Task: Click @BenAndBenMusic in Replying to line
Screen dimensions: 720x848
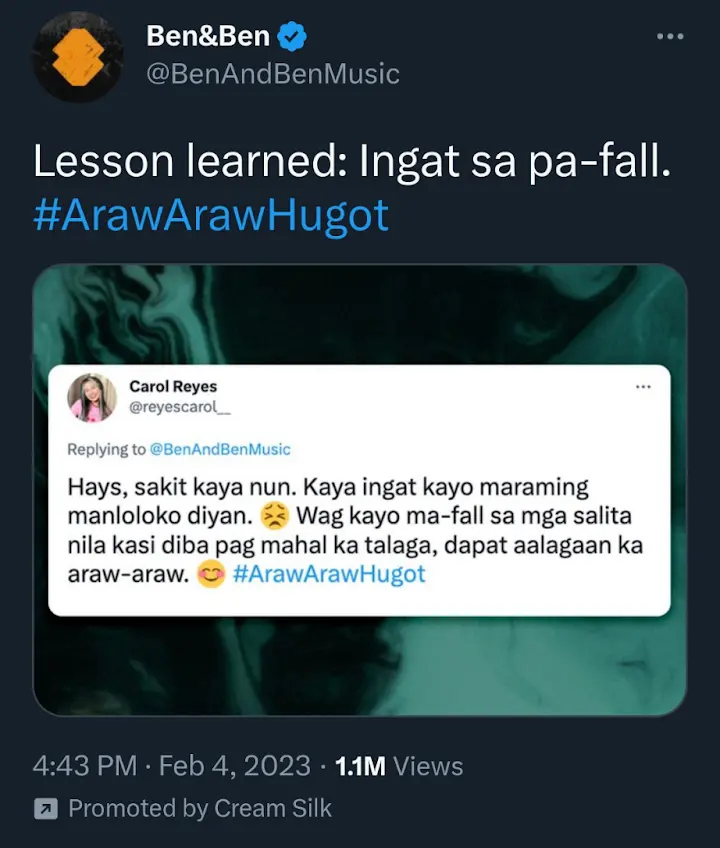Action: [x=220, y=449]
